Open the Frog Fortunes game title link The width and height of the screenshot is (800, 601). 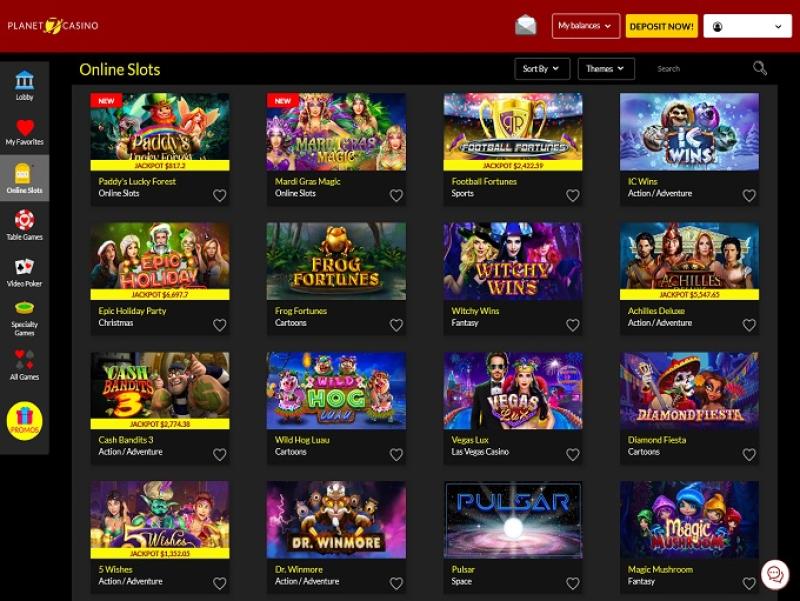tap(301, 311)
